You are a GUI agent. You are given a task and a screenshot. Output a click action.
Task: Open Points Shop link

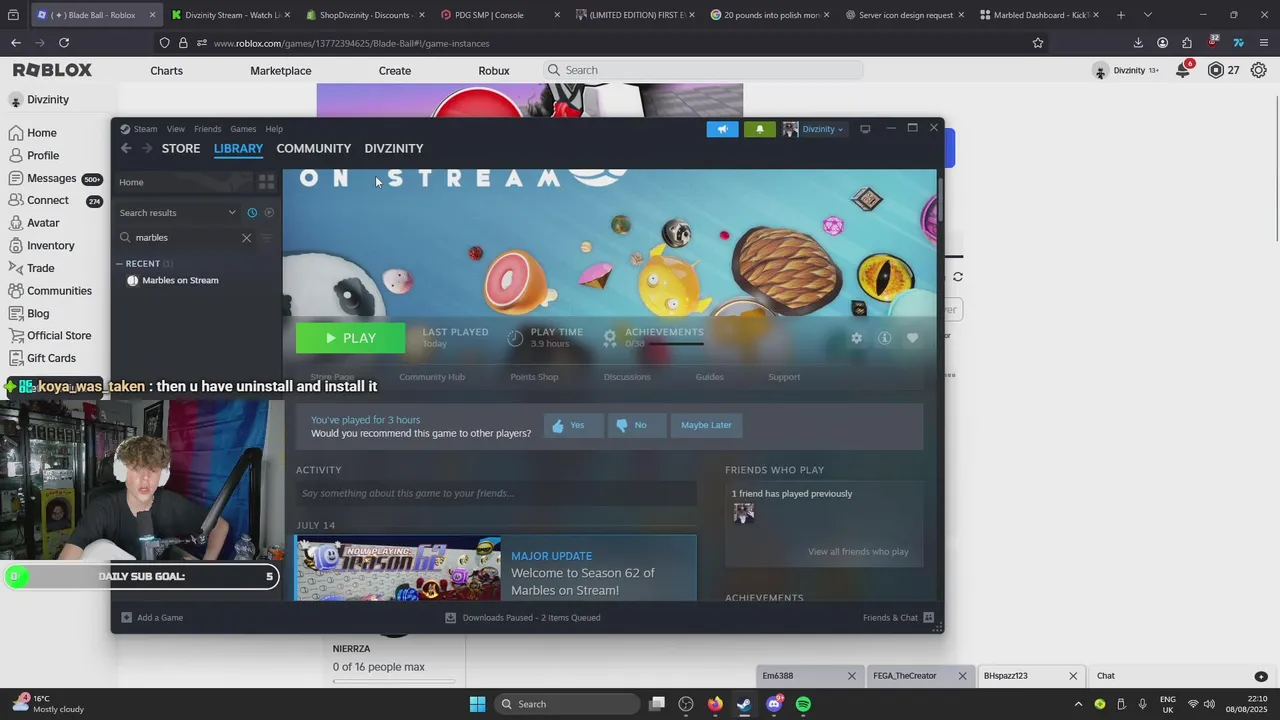coord(534,377)
